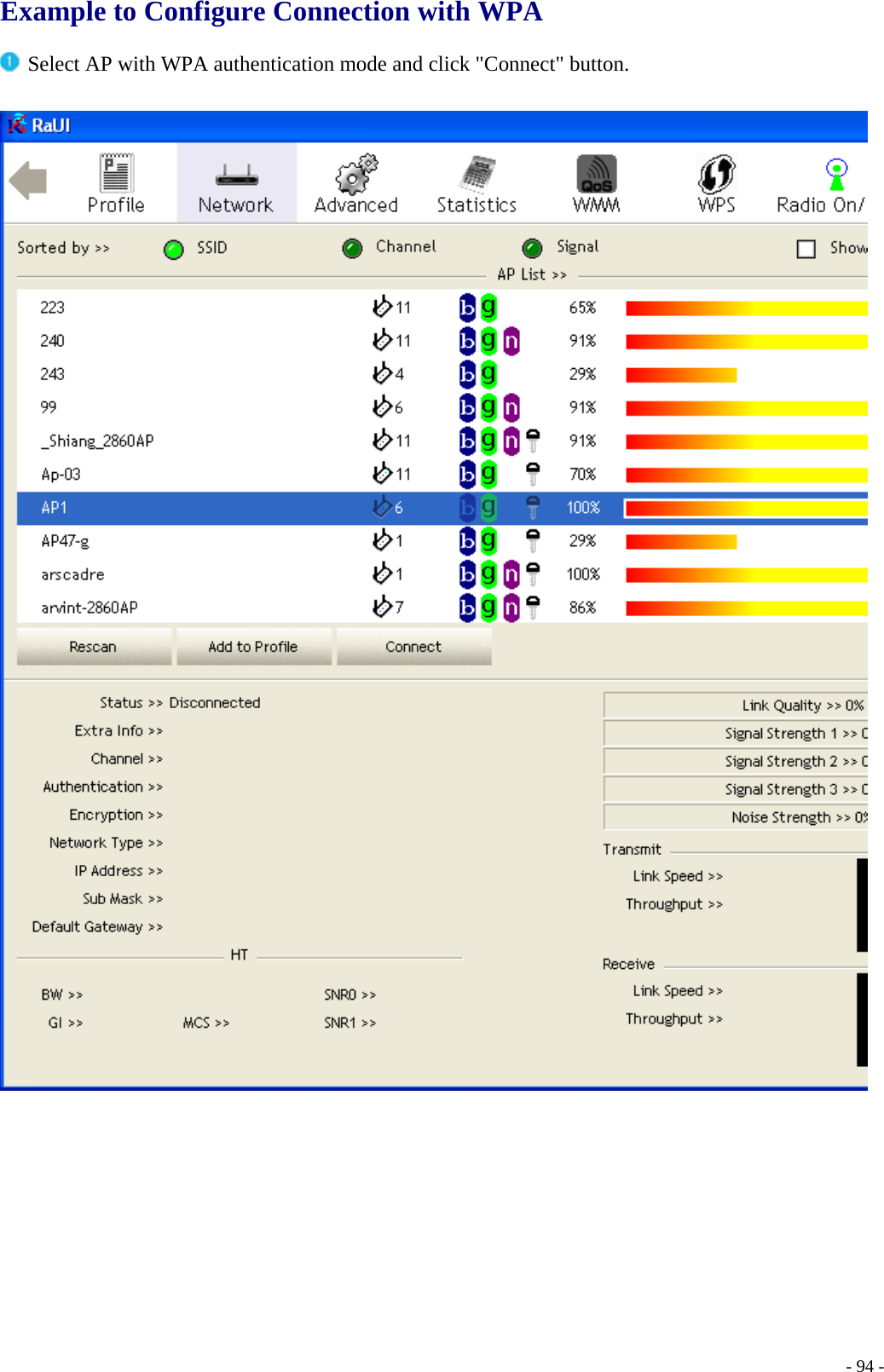Select the 240 access point
The width and height of the screenshot is (884, 1372).
point(442,341)
